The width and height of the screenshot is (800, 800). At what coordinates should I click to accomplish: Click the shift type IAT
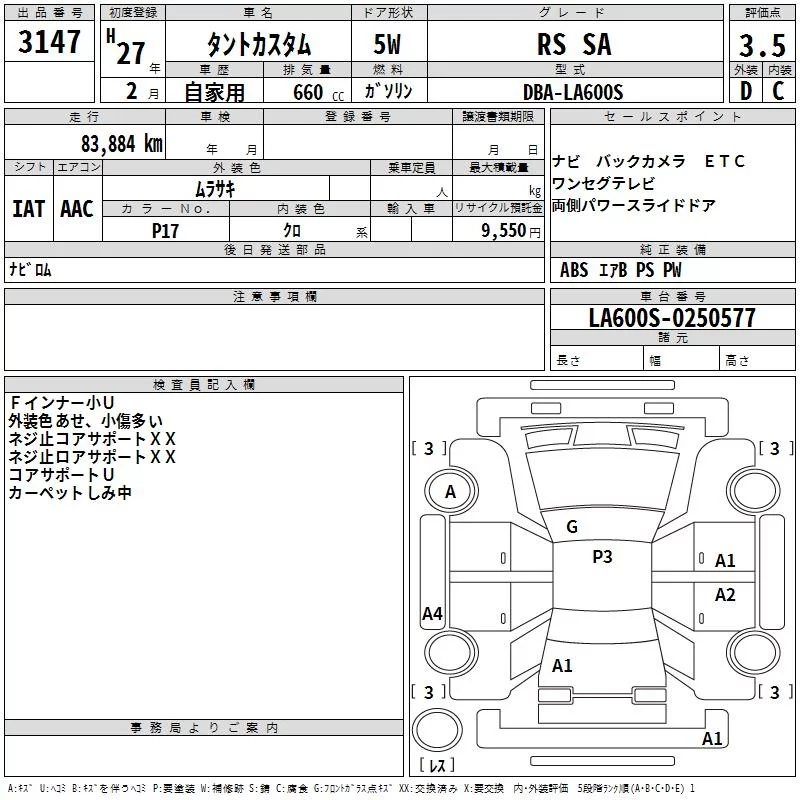coord(29,209)
